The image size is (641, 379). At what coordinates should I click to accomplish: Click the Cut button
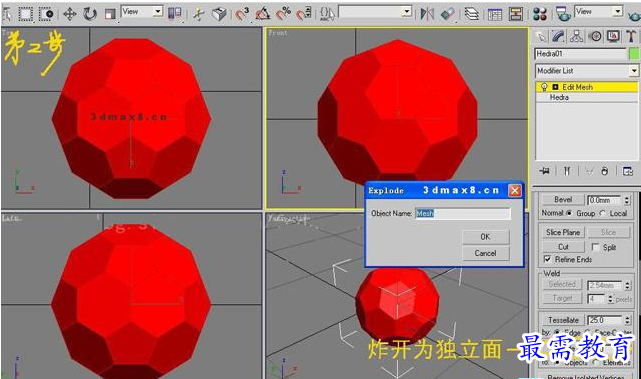[x=563, y=247]
